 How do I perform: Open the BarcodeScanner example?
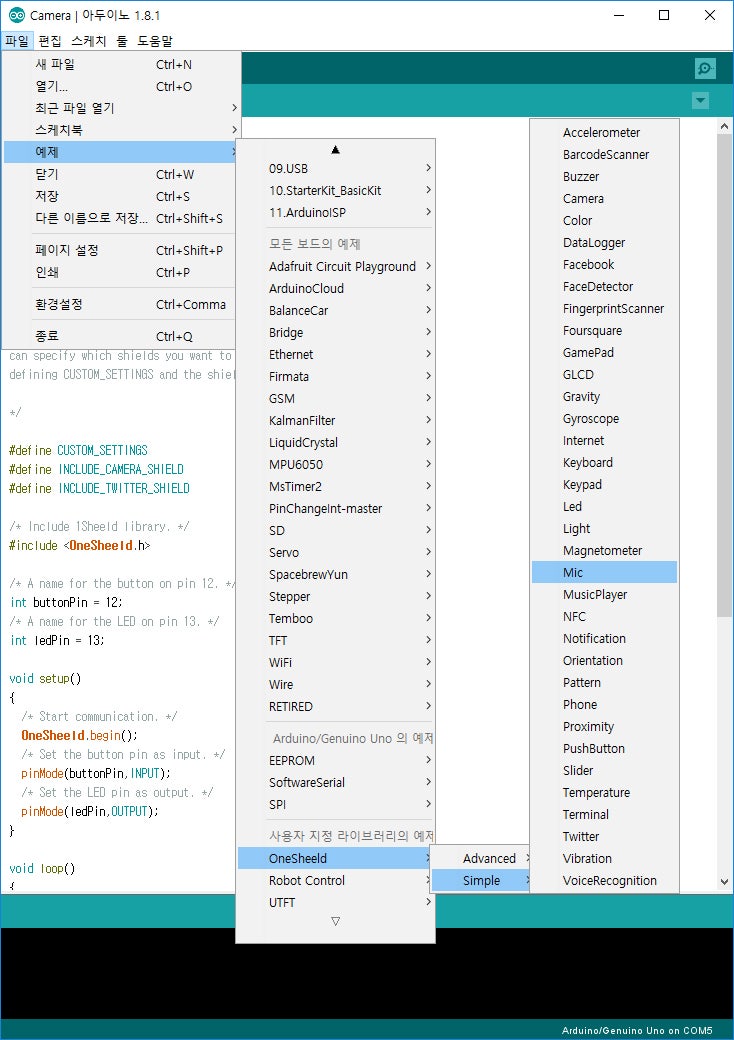click(x=604, y=155)
